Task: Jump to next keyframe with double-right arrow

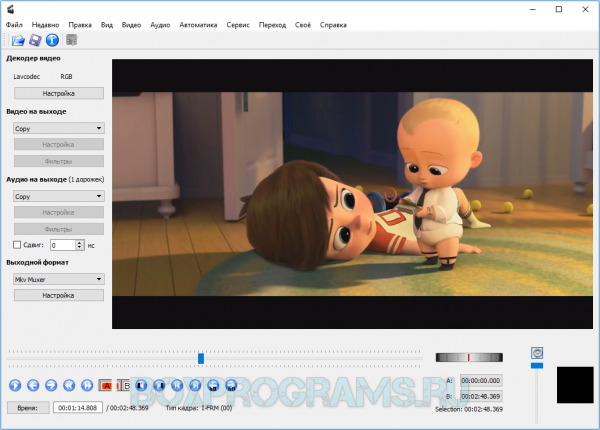Action: 87,385
